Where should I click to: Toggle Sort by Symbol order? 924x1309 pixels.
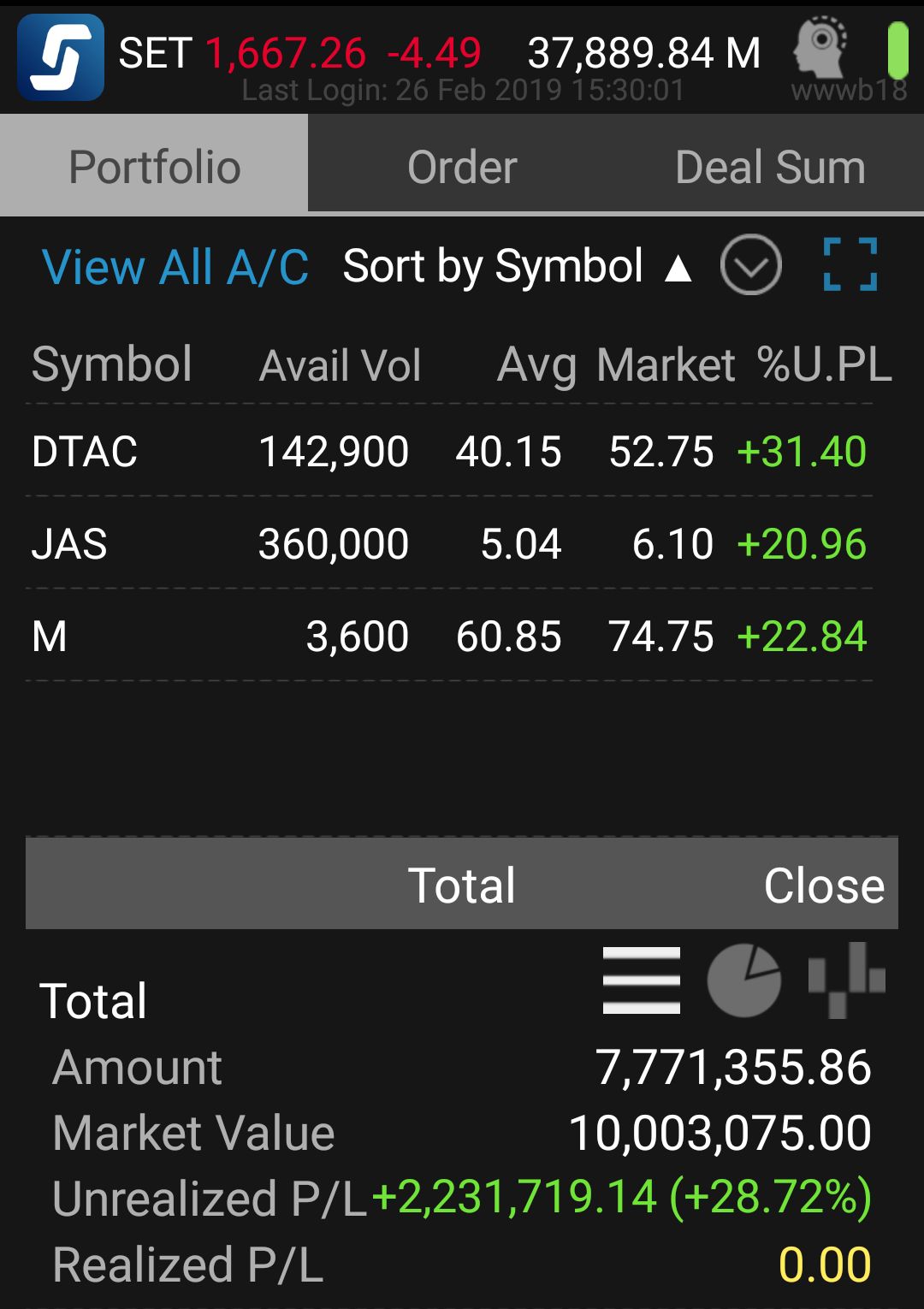coord(493,266)
